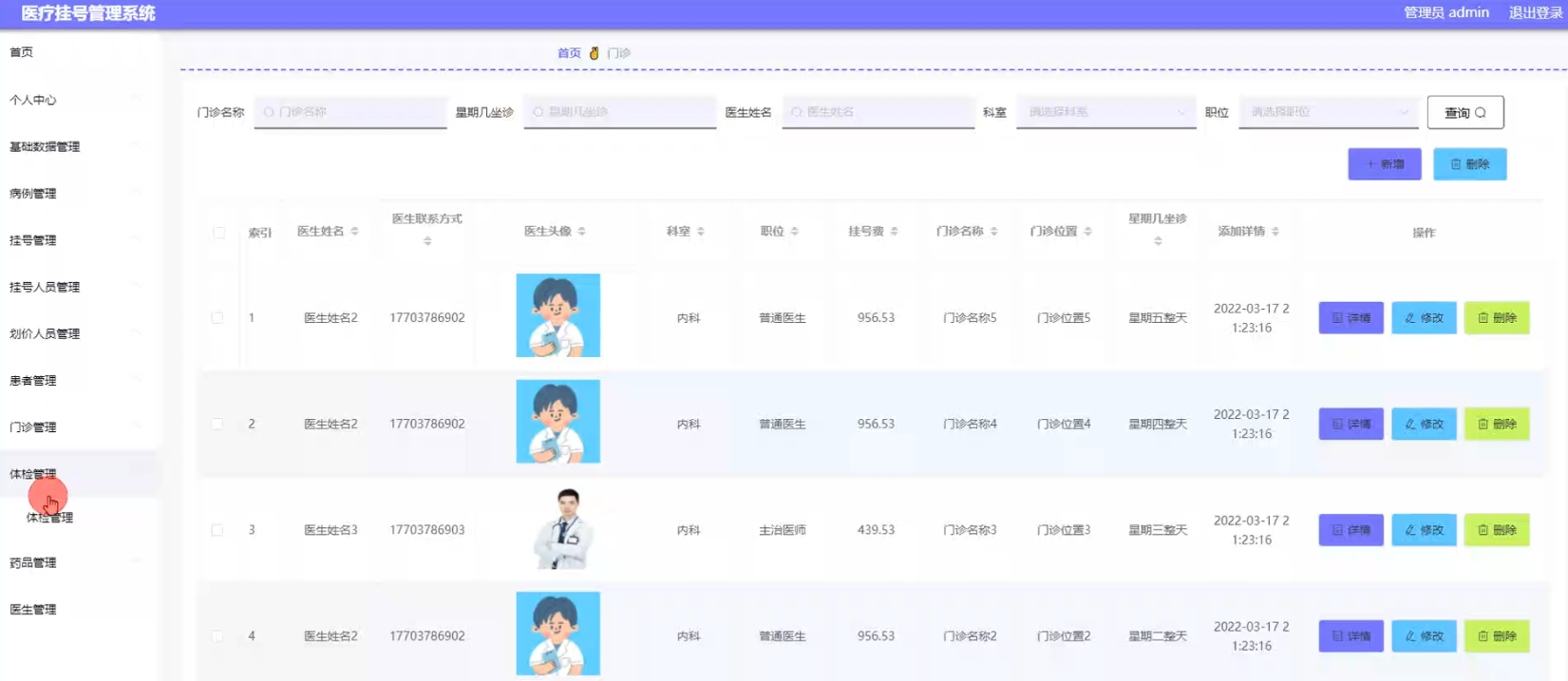Screen dimensions: 1568x681
Task: Click the 门诊名称 column sort arrows
Action: 994,232
